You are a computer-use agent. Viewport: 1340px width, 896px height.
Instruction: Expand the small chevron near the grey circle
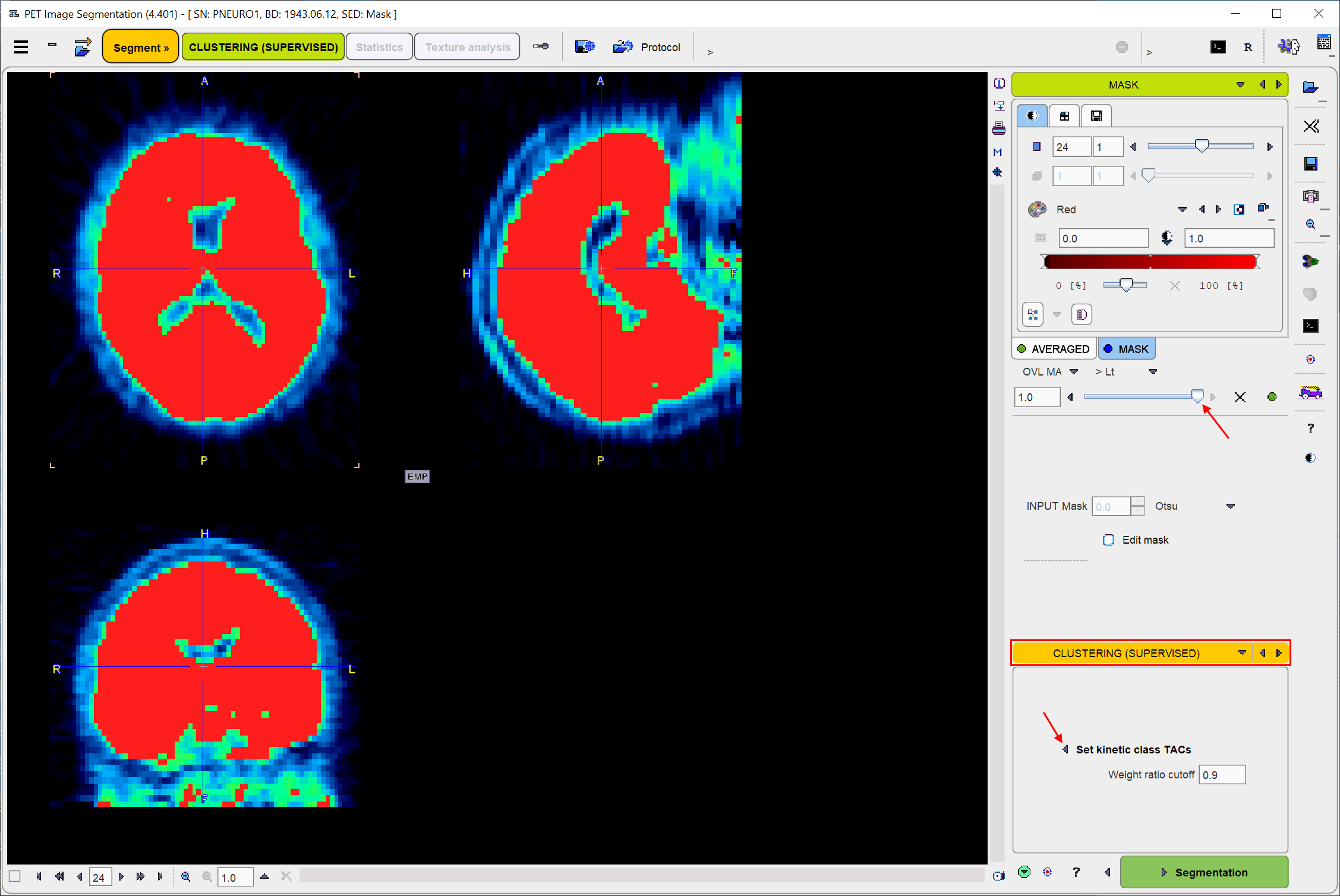coord(1149,52)
